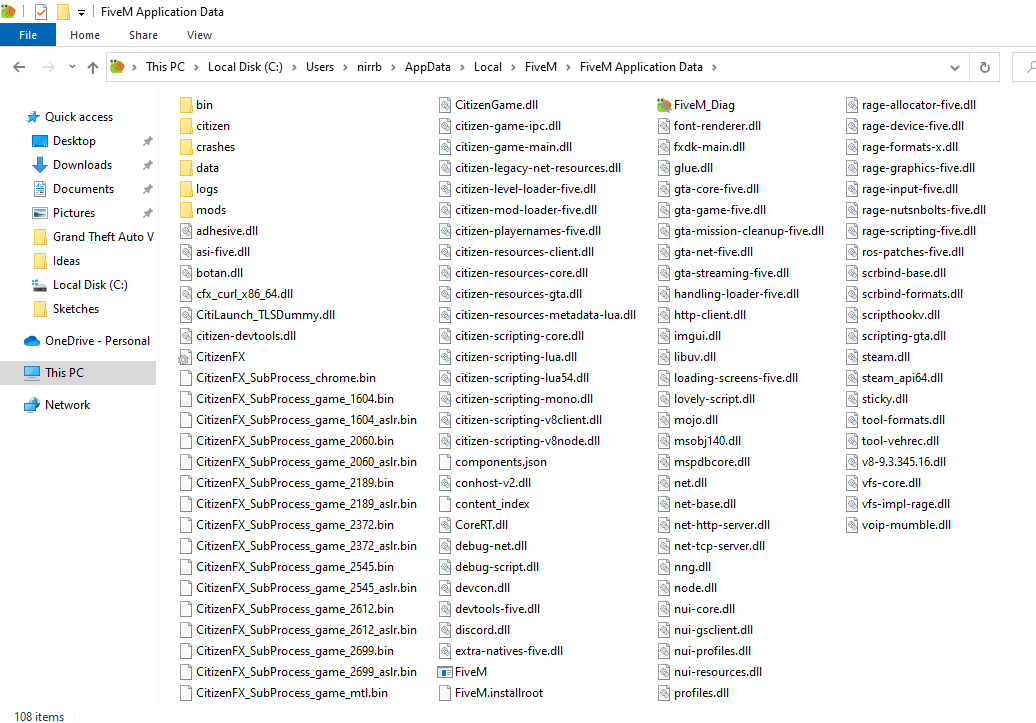
Task: Click the search box magnifier
Action: (1030, 67)
